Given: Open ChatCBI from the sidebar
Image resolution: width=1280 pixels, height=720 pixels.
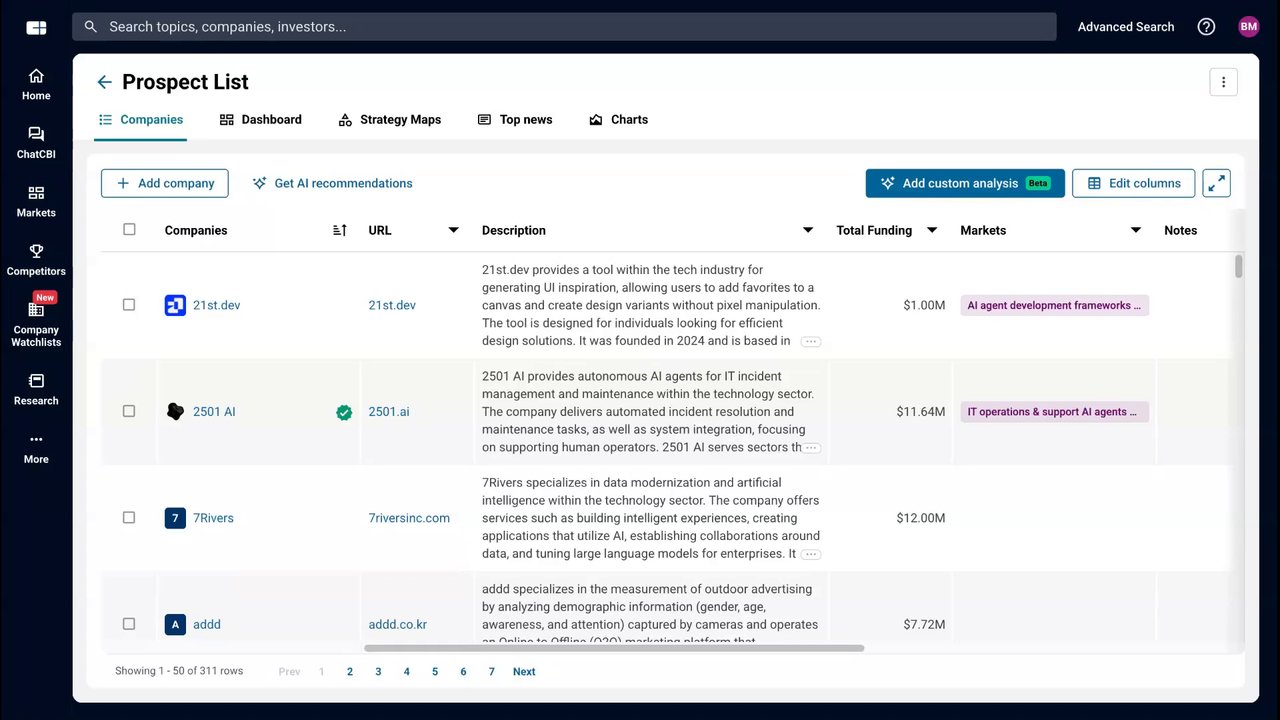Looking at the screenshot, I should 36,143.
